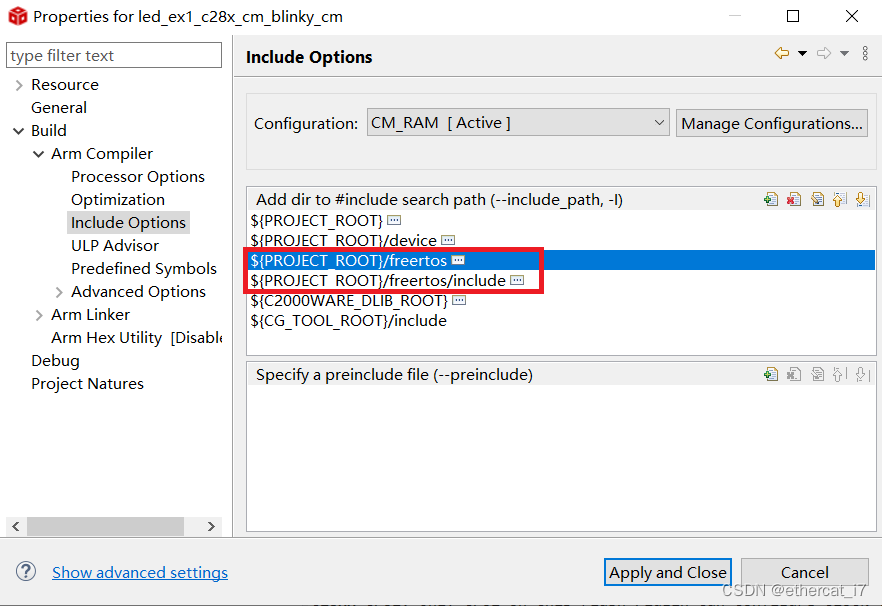Collapse the Arm Compiler tree node
The height and width of the screenshot is (608, 882).
click(x=39, y=154)
